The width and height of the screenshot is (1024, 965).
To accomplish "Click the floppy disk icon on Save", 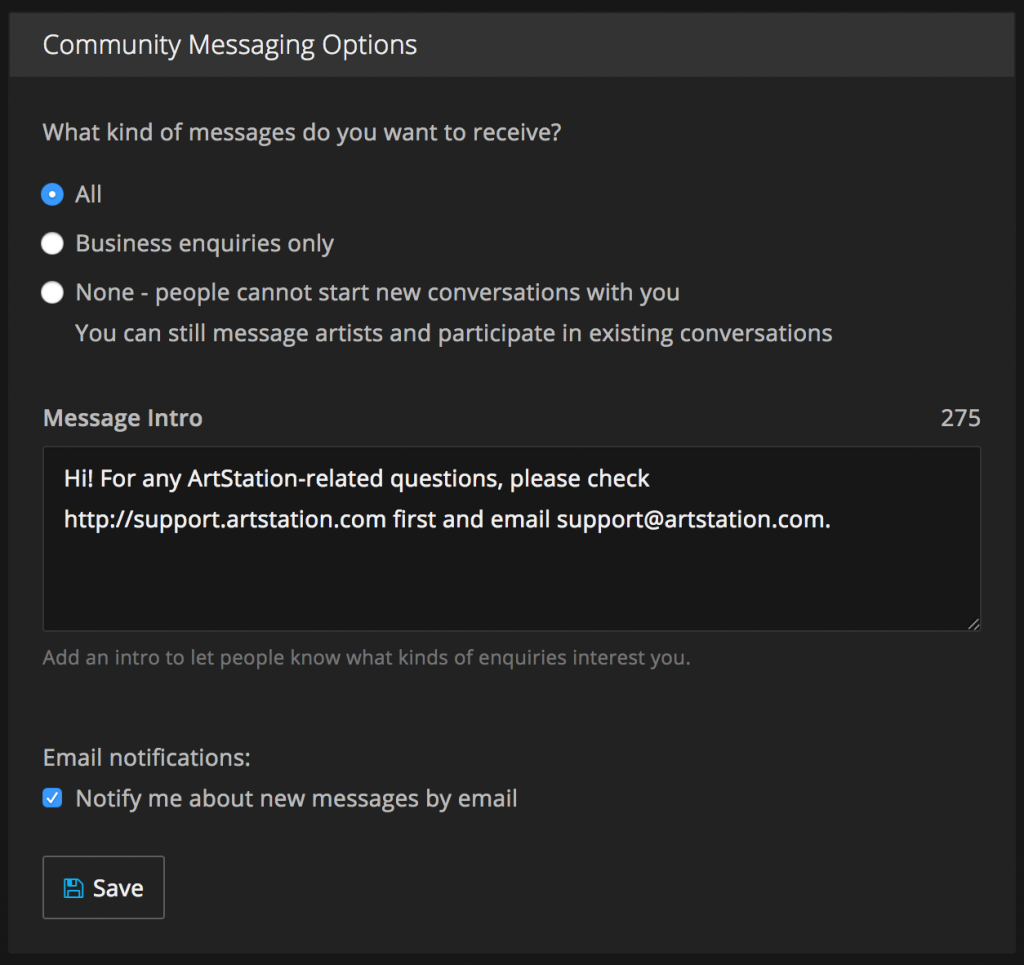I will [x=73, y=888].
